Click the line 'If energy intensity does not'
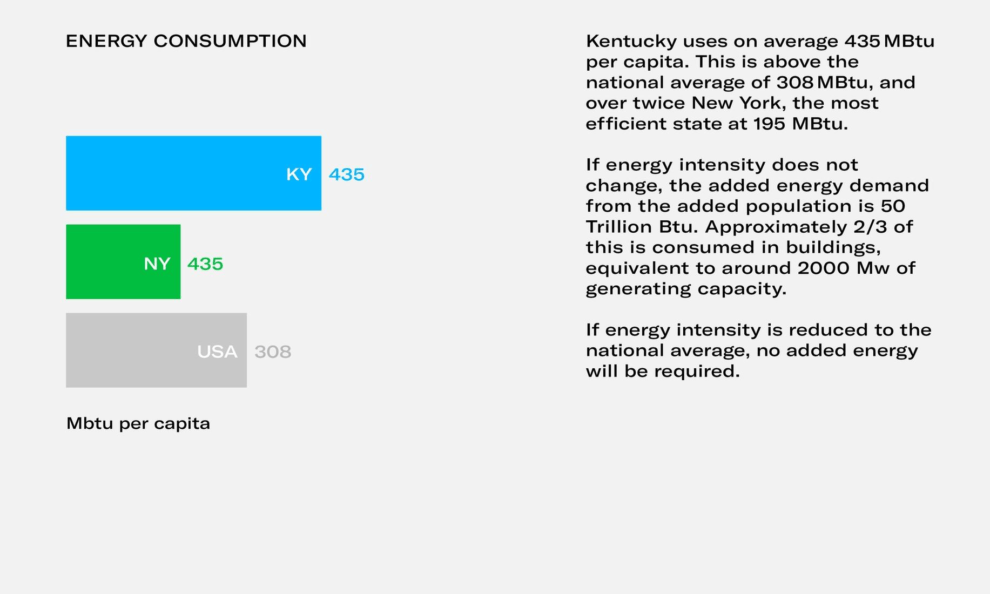This screenshot has height=594, width=990. point(721,165)
